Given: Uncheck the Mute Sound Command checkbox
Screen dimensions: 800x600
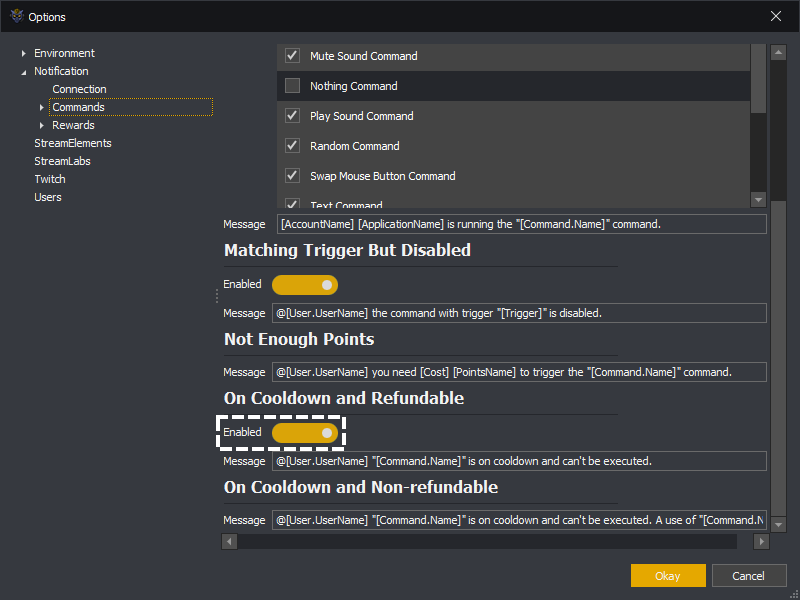Looking at the screenshot, I should click(292, 56).
